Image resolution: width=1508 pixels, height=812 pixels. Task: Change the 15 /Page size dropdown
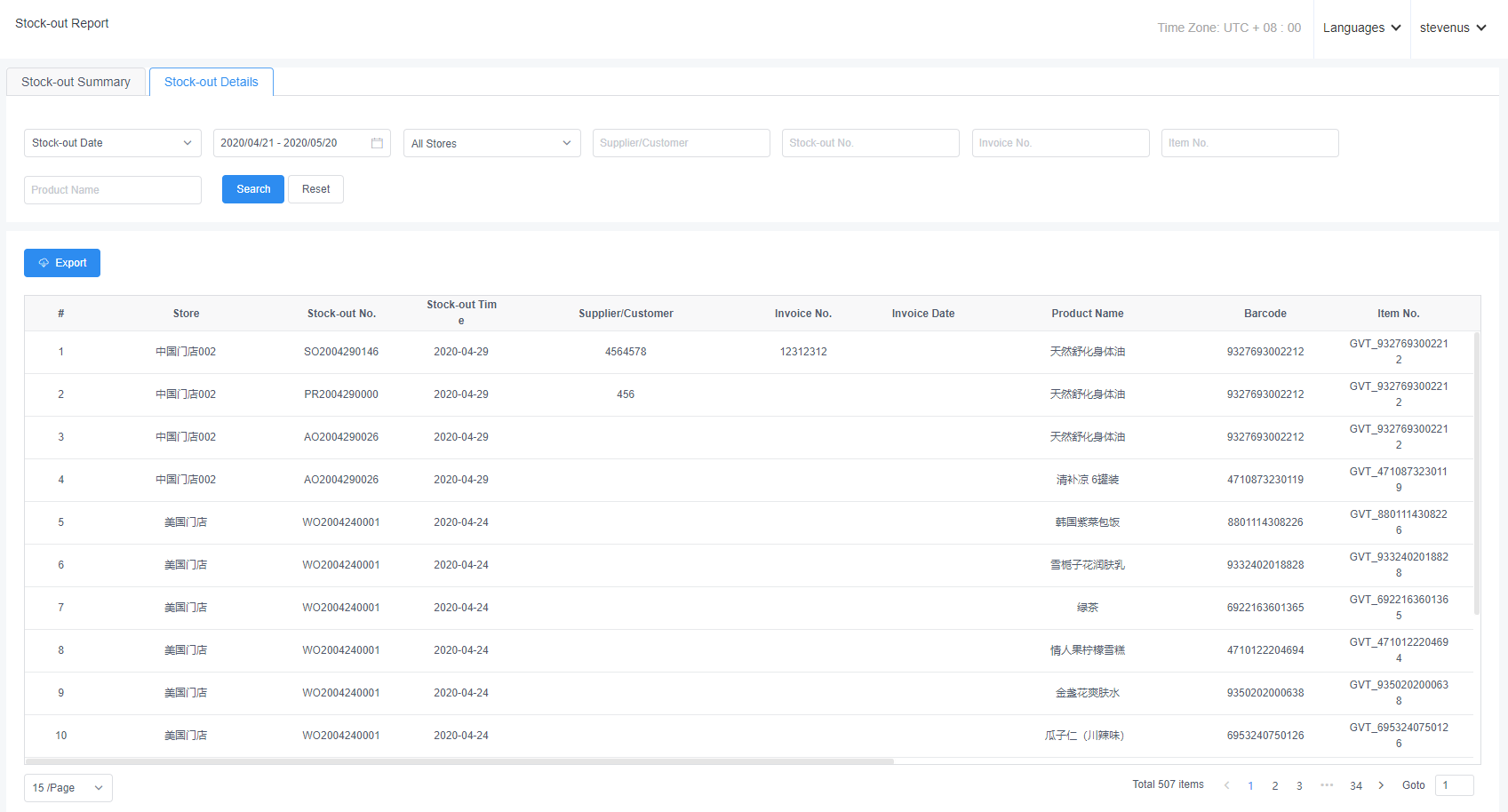[68, 788]
